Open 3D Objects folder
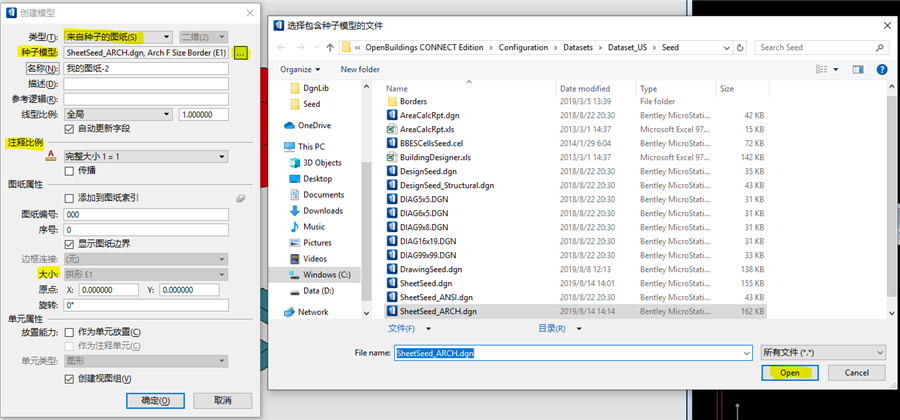 point(316,162)
